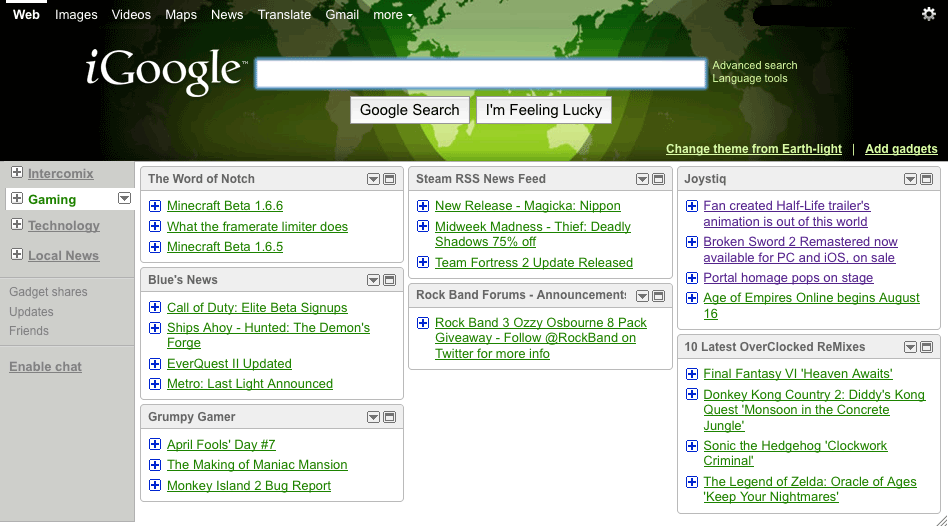Open Grumpy Gamer gadget menu arrow
The image size is (948, 527).
pos(374,417)
